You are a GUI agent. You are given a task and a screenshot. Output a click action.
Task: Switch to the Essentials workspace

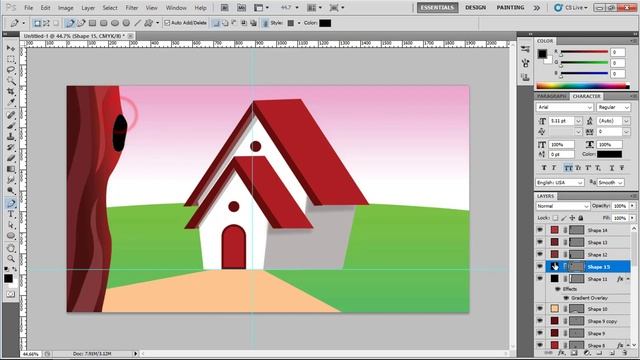(x=437, y=8)
